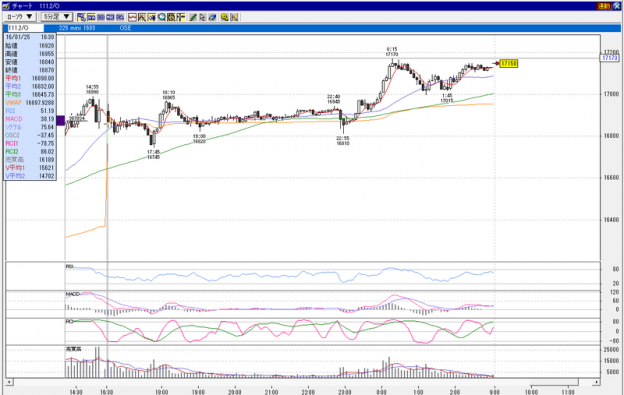
Task: Select the eraser tool in toolbar
Action: click(x=213, y=17)
